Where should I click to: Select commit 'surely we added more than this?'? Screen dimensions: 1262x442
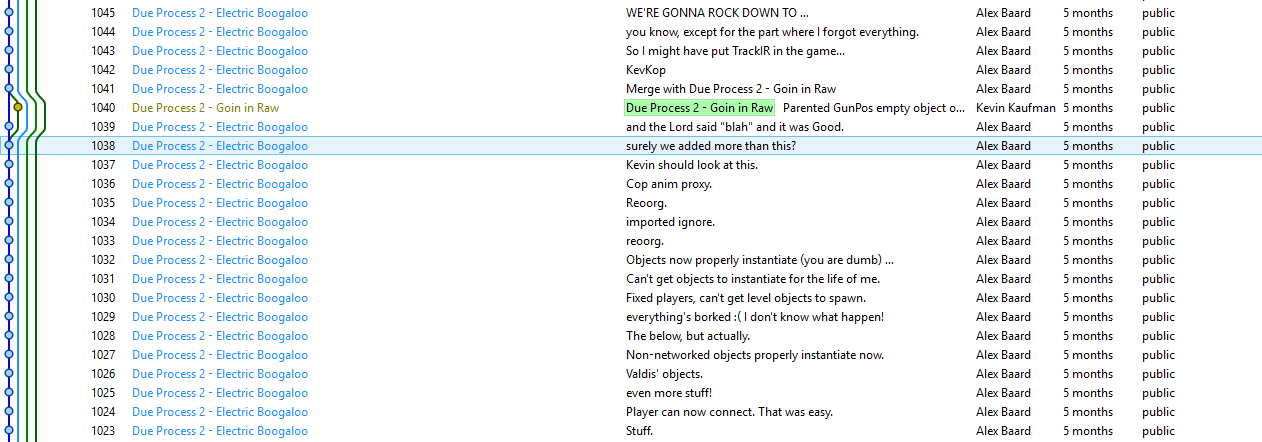[x=711, y=146]
